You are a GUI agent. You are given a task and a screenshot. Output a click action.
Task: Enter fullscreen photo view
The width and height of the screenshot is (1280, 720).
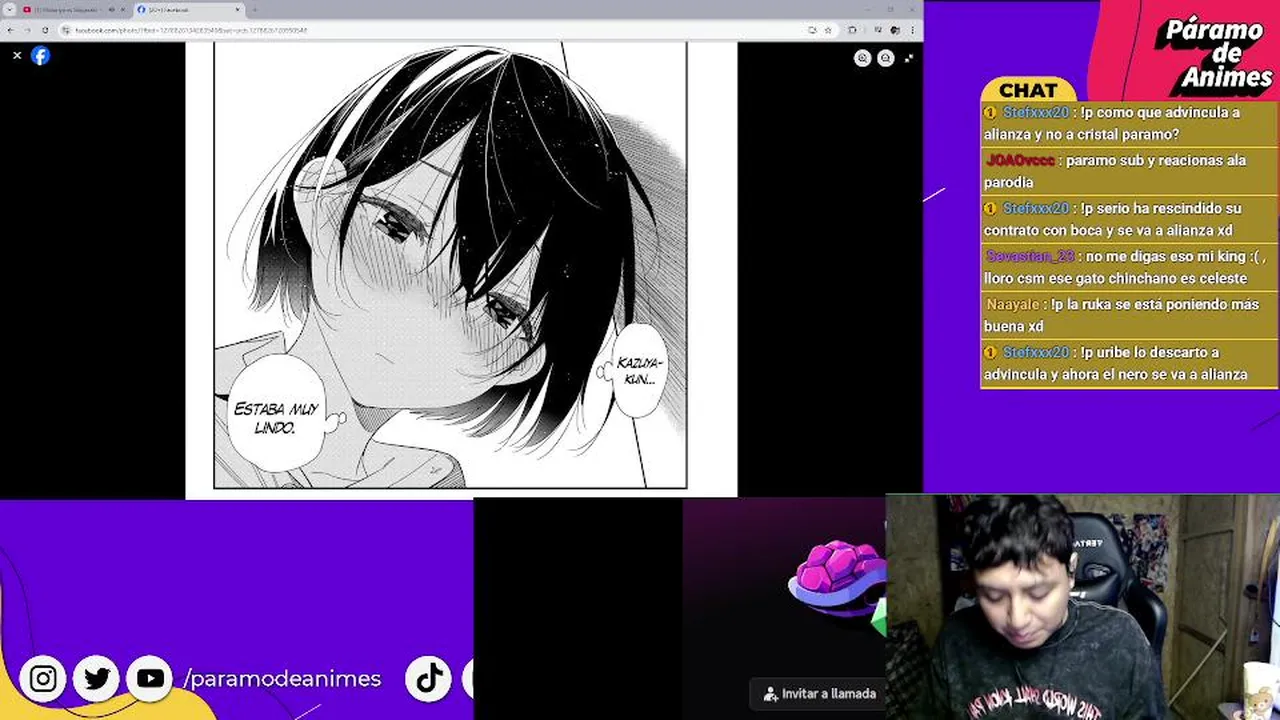click(908, 58)
